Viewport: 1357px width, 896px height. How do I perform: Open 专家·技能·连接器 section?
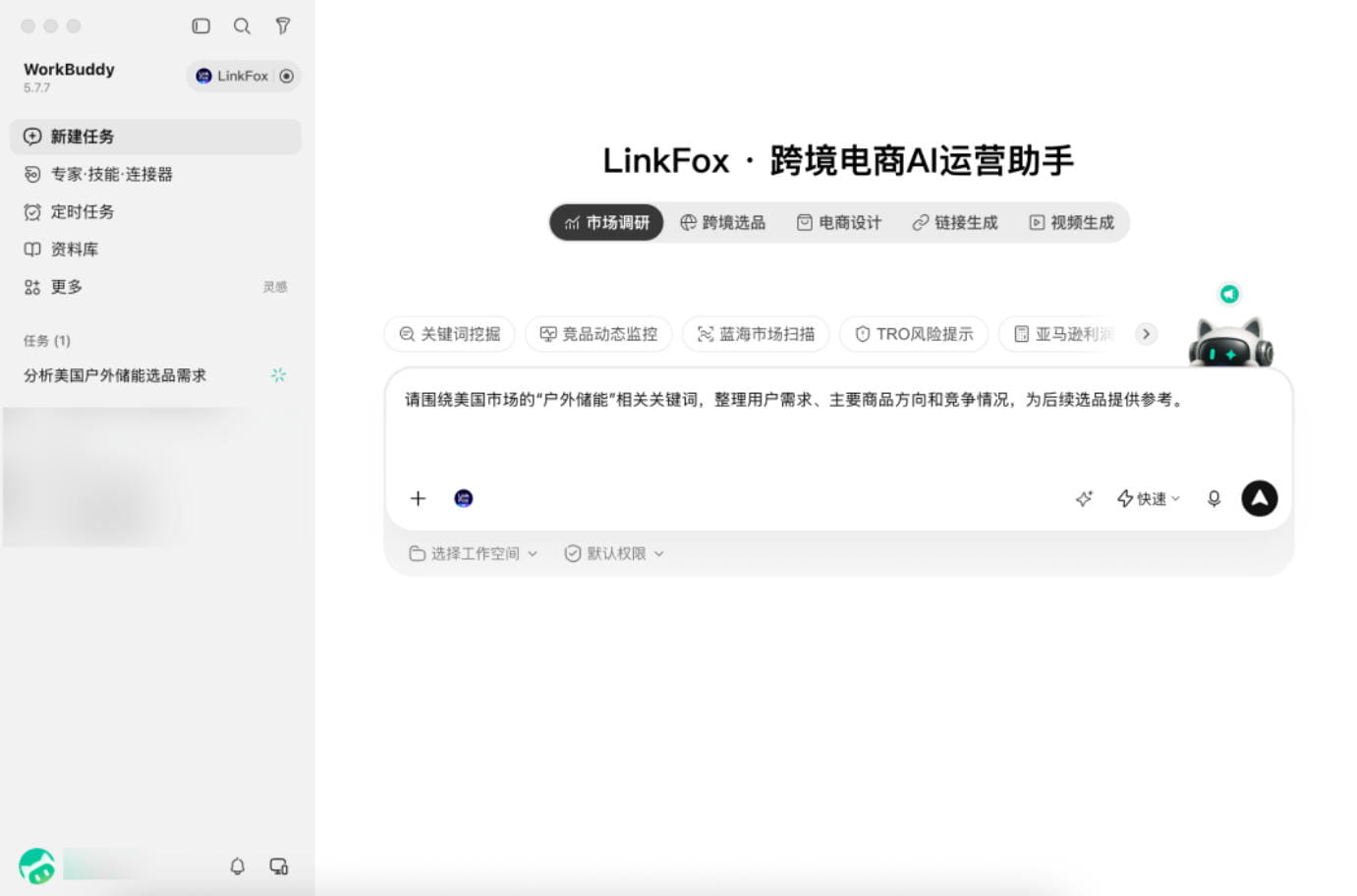coord(155,174)
